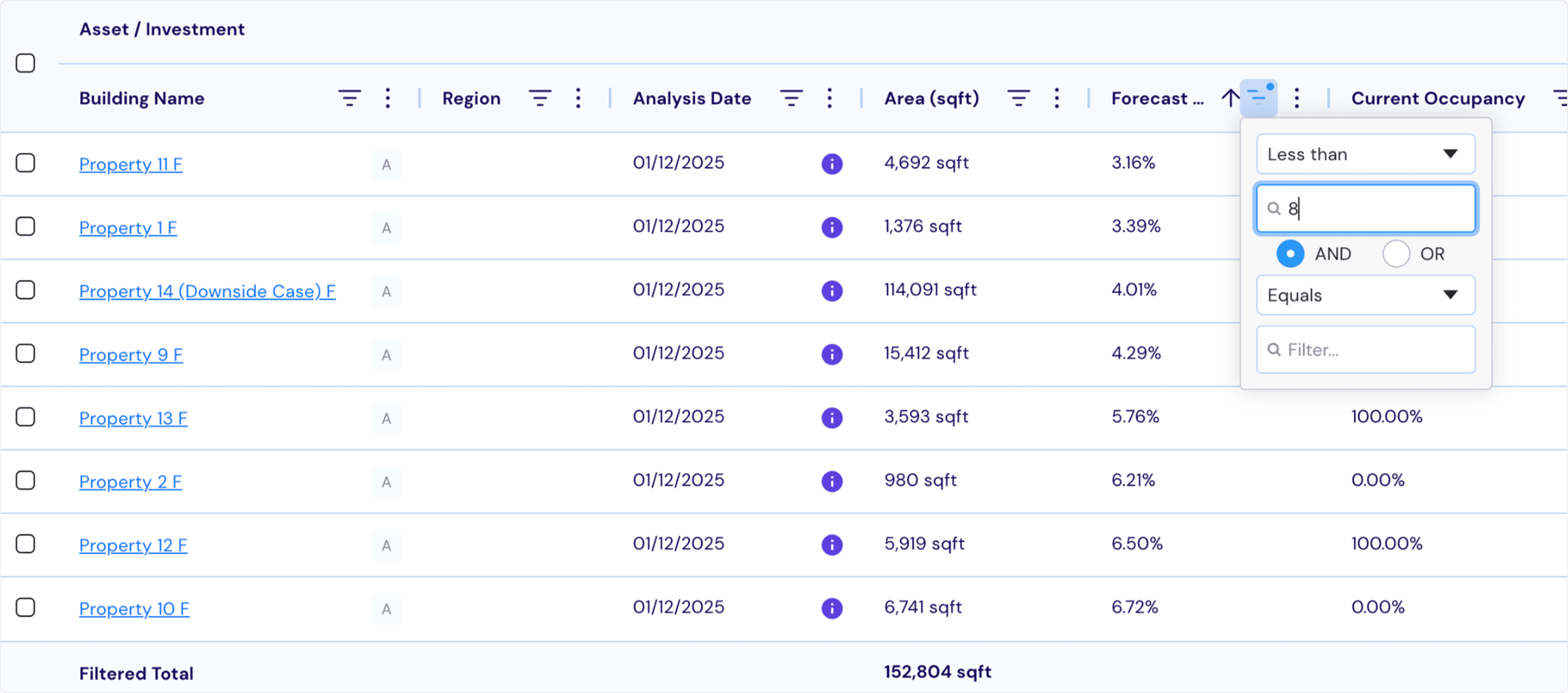The width and height of the screenshot is (1568, 693).
Task: Open Forecast column three-dot menu
Action: pyautogui.click(x=1297, y=98)
